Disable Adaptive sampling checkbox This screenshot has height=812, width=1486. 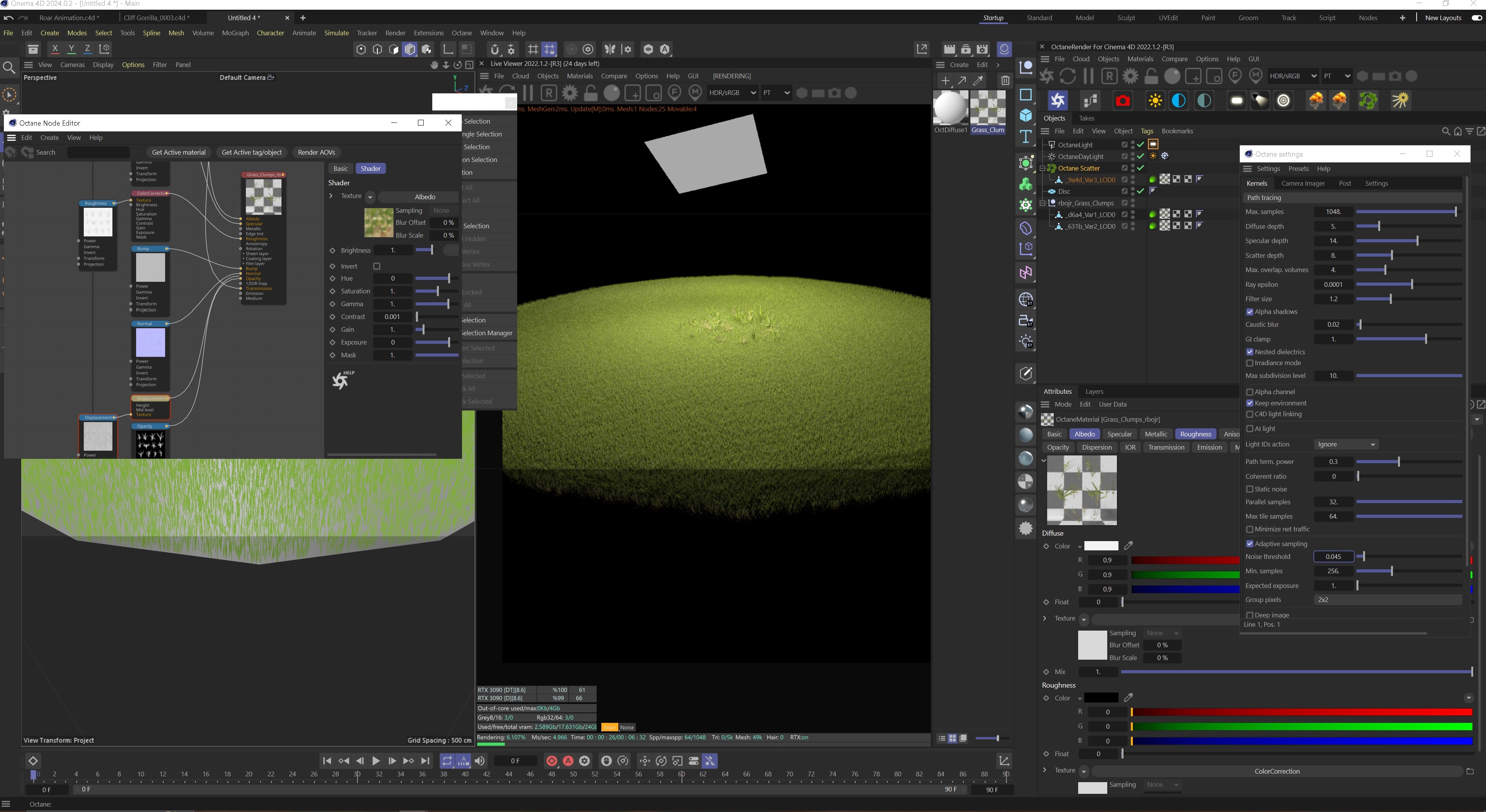pos(1250,544)
